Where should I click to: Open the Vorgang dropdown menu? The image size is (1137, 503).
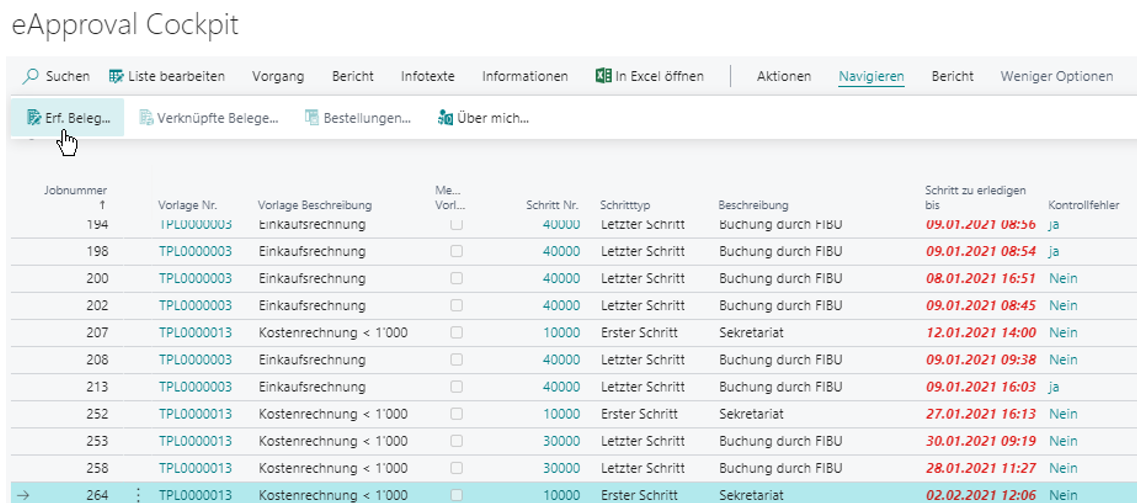[x=279, y=77]
